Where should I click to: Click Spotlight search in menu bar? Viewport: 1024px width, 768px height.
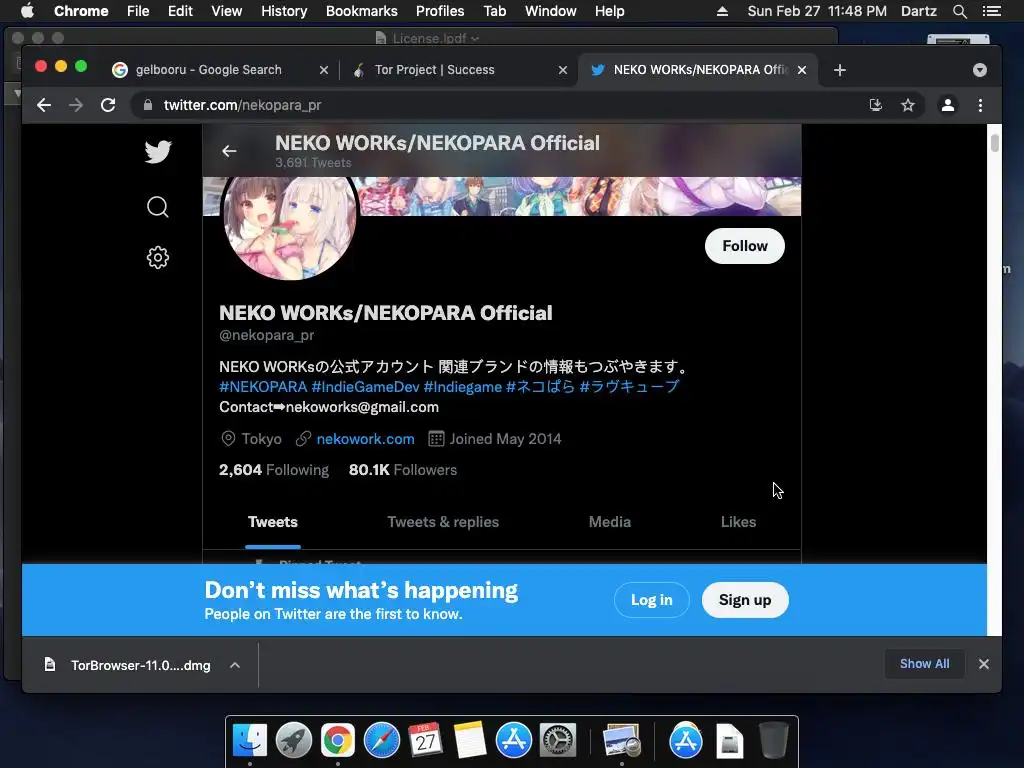click(x=959, y=11)
